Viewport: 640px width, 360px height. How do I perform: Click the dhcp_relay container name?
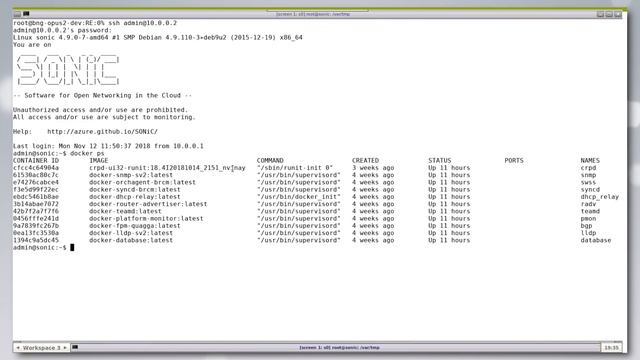(600, 197)
